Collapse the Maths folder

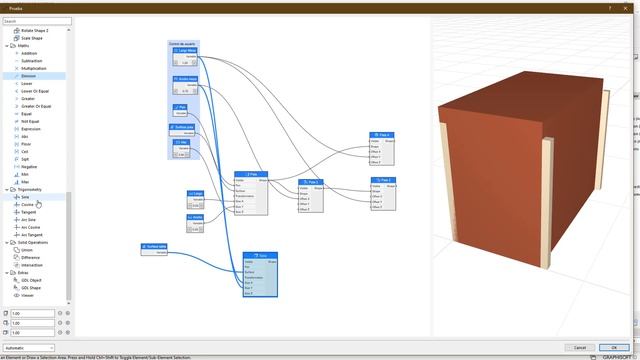pos(7,46)
